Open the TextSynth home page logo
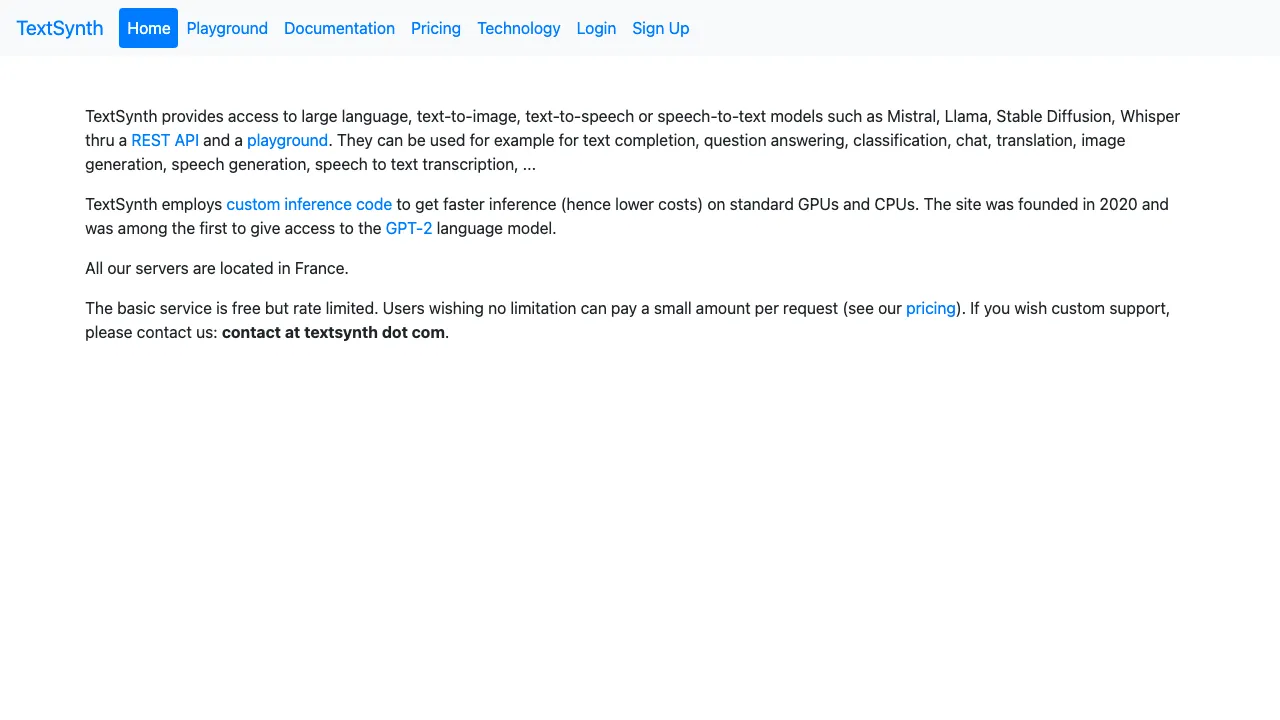The width and height of the screenshot is (1280, 720). pos(59,28)
